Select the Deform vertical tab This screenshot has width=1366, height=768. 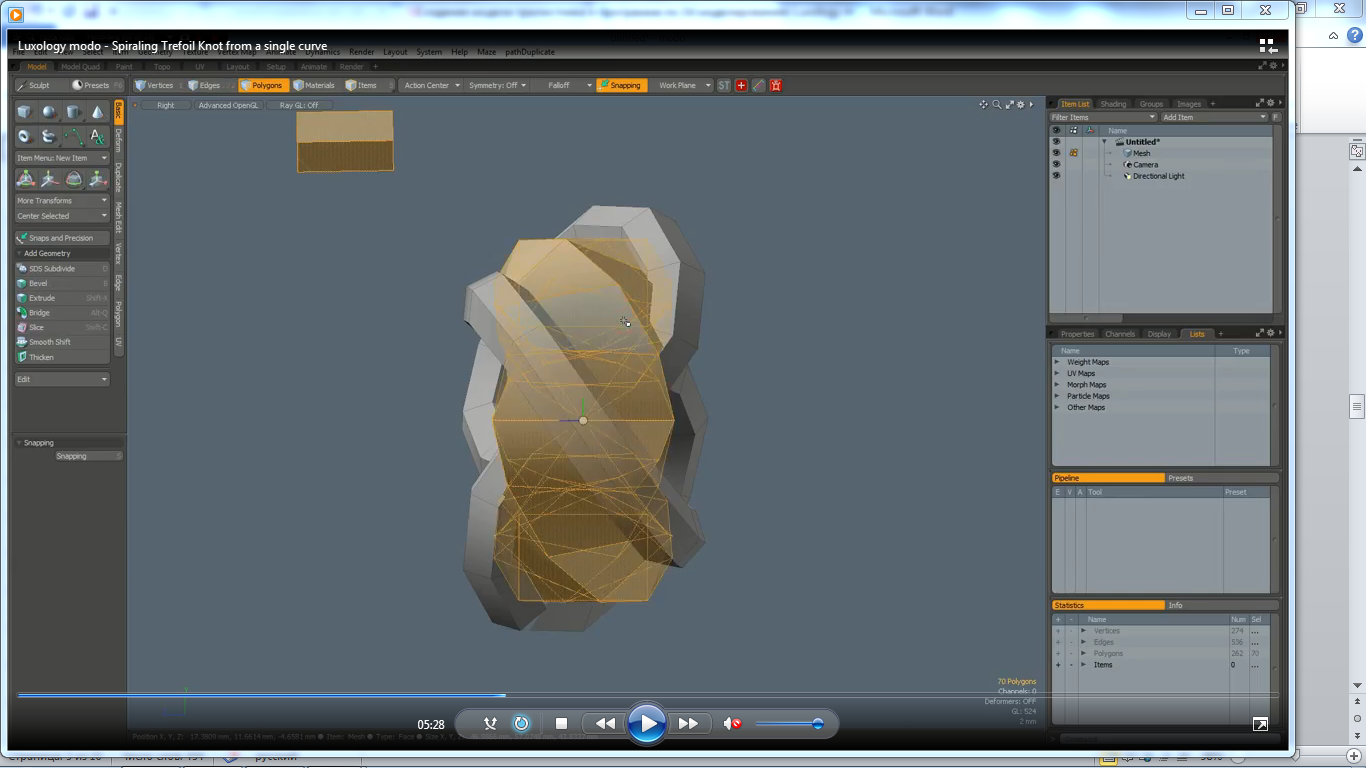(x=118, y=140)
